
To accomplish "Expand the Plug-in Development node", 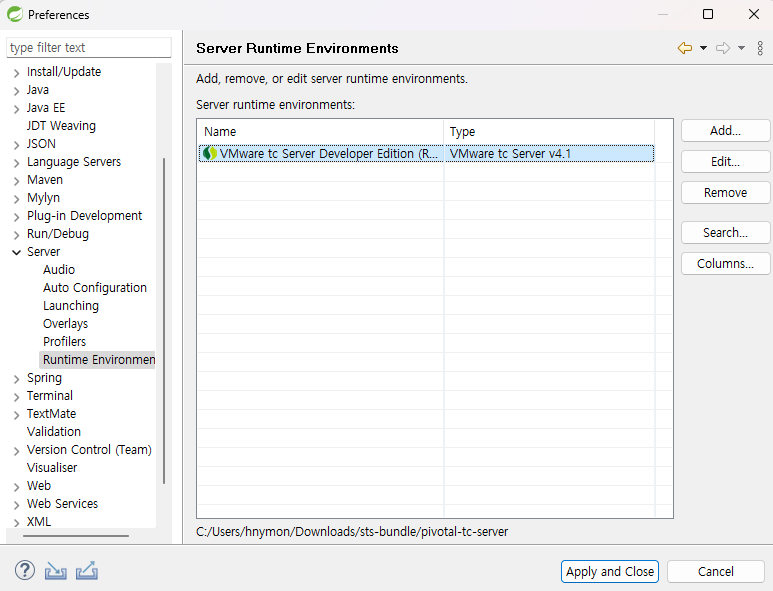I will point(16,217).
